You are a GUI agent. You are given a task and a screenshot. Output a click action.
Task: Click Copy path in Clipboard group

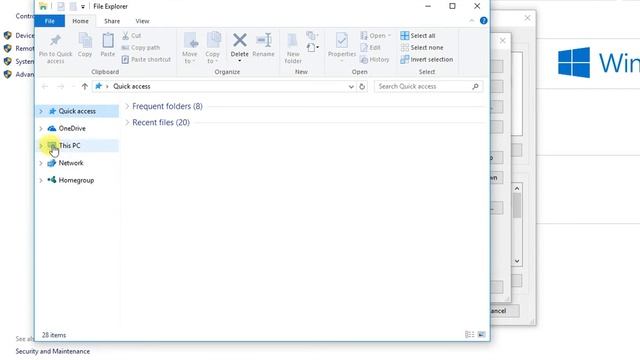point(141,47)
